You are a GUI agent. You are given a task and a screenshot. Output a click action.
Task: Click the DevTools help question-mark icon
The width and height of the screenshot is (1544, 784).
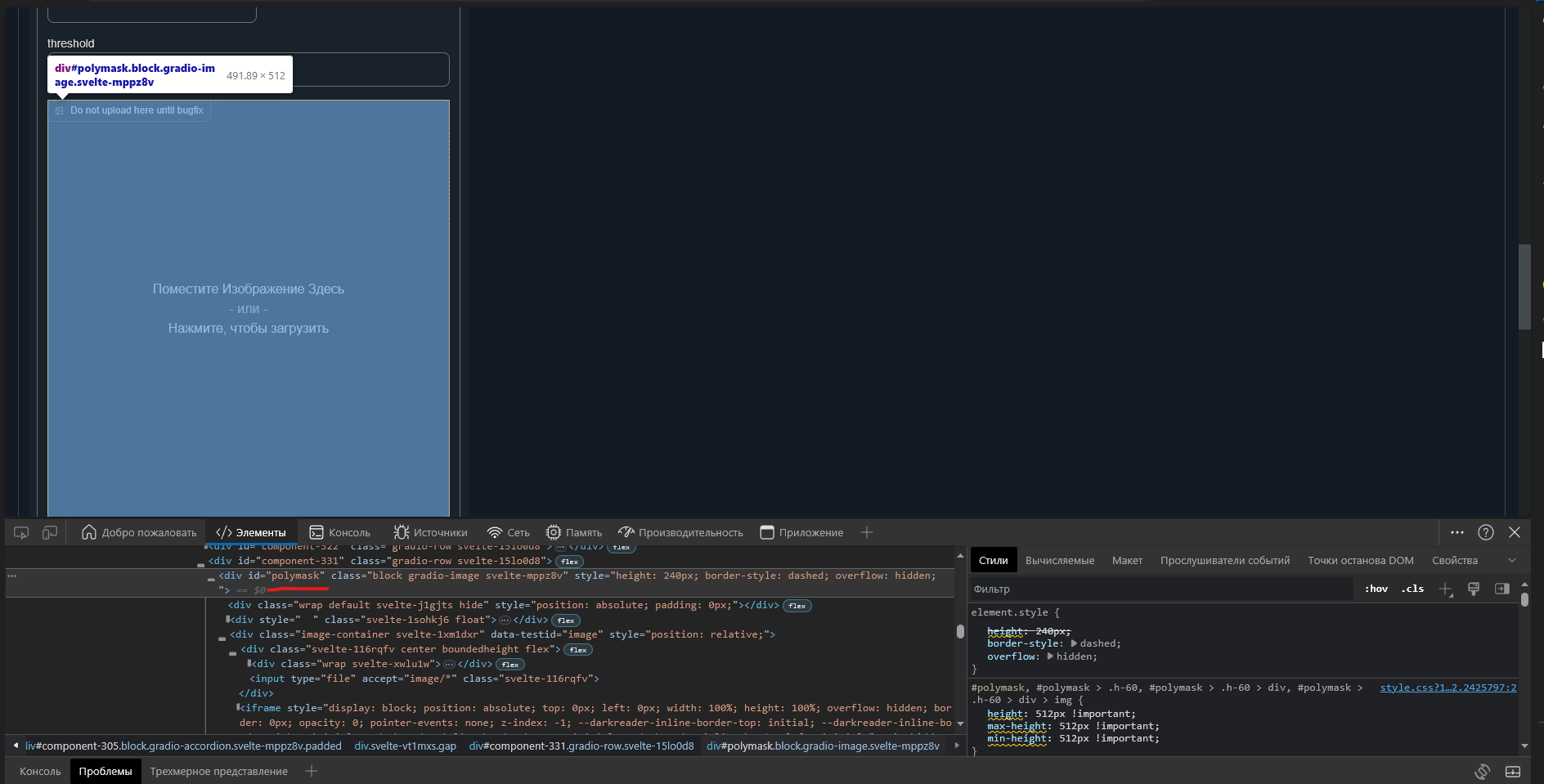1485,532
